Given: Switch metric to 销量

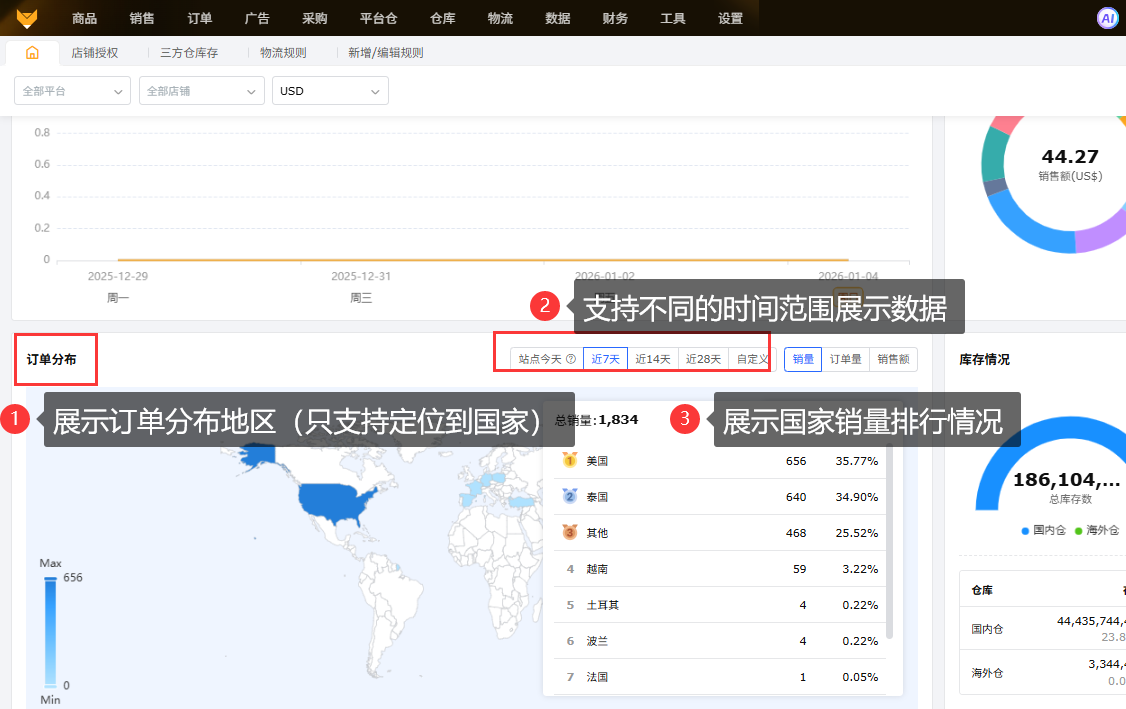Looking at the screenshot, I should pos(803,359).
